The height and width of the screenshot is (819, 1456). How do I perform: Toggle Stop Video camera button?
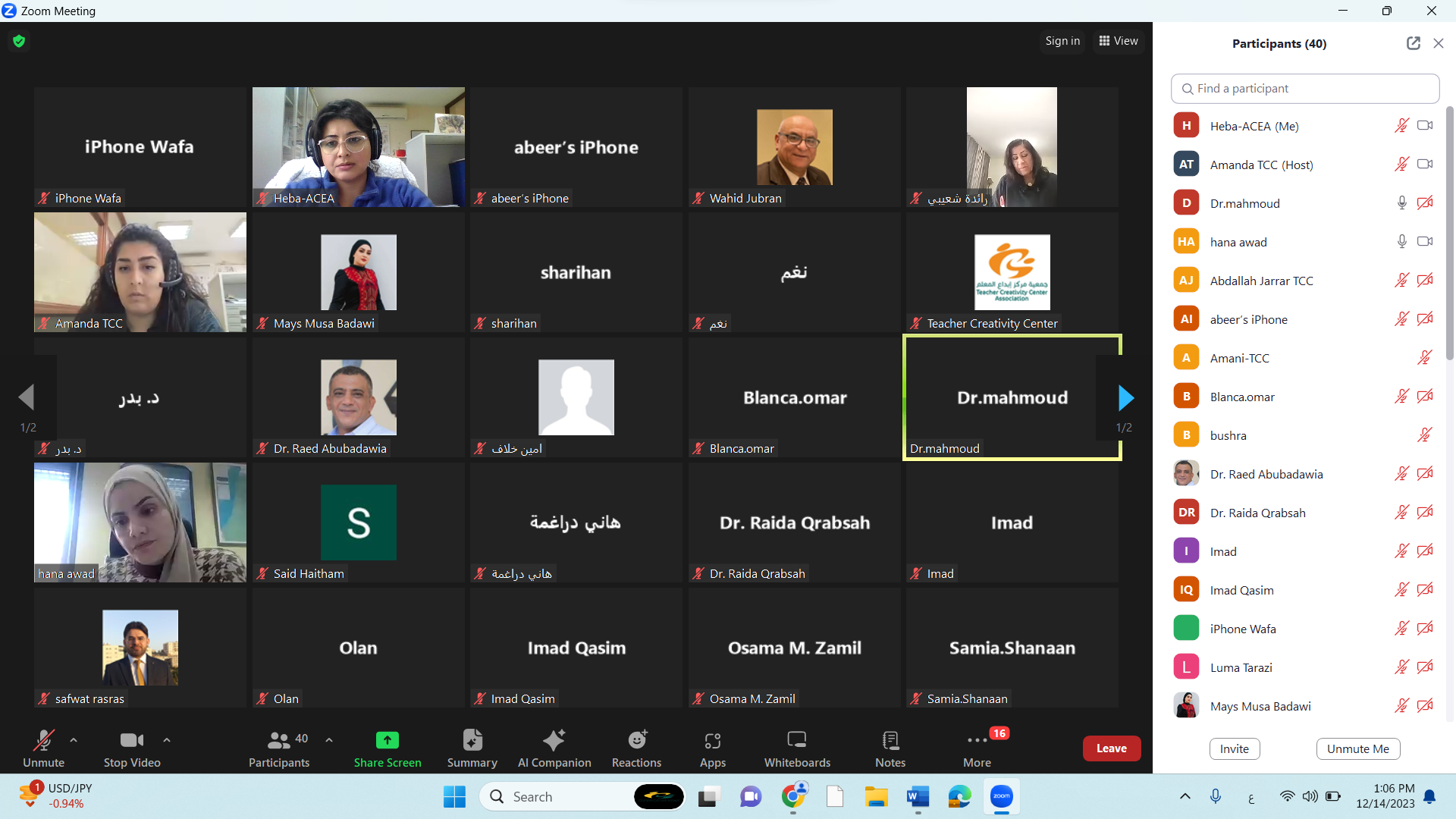pyautogui.click(x=131, y=739)
